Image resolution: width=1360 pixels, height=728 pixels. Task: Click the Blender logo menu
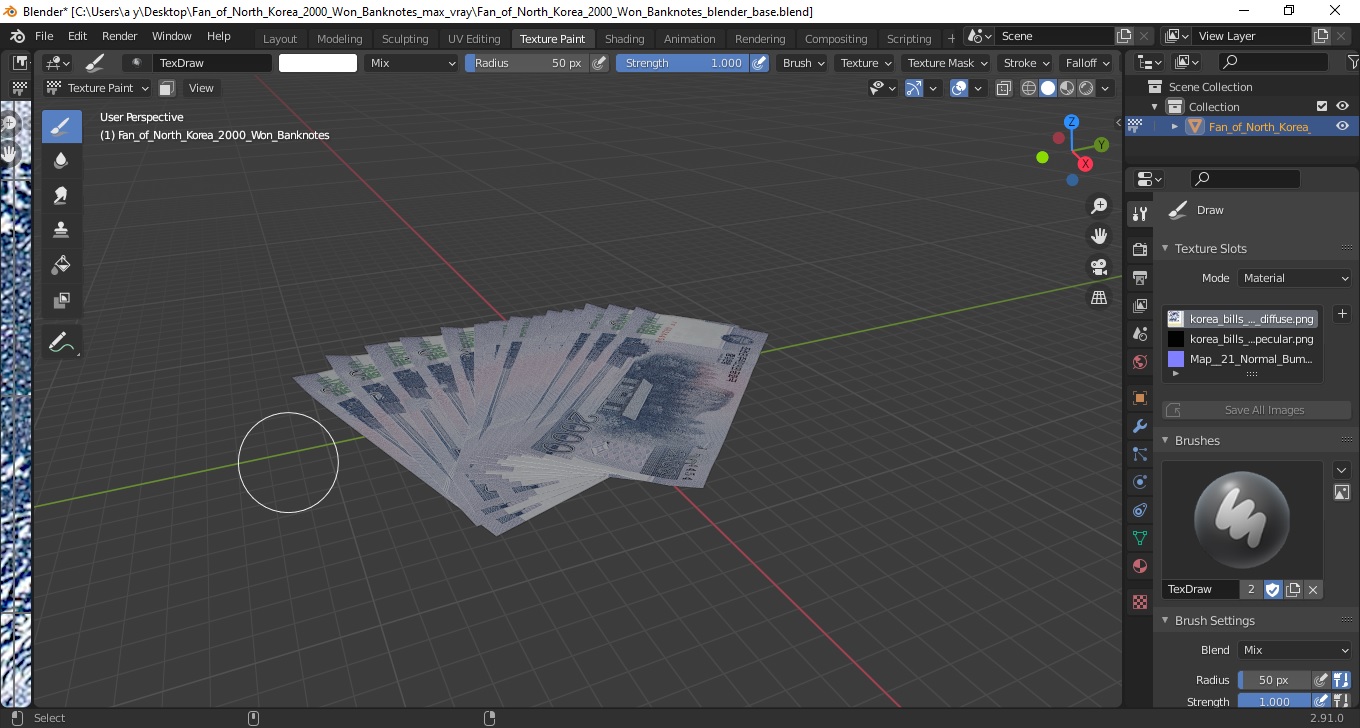(17, 36)
